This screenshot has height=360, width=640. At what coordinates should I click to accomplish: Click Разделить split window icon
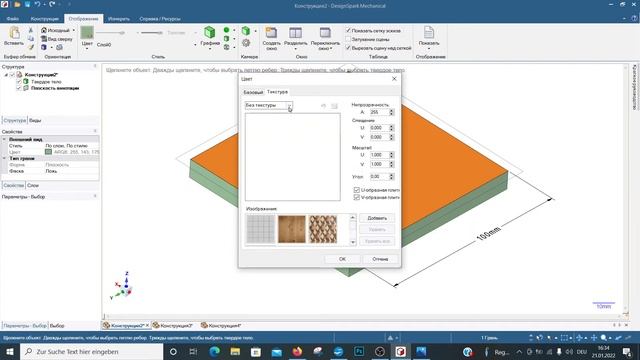tap(295, 33)
